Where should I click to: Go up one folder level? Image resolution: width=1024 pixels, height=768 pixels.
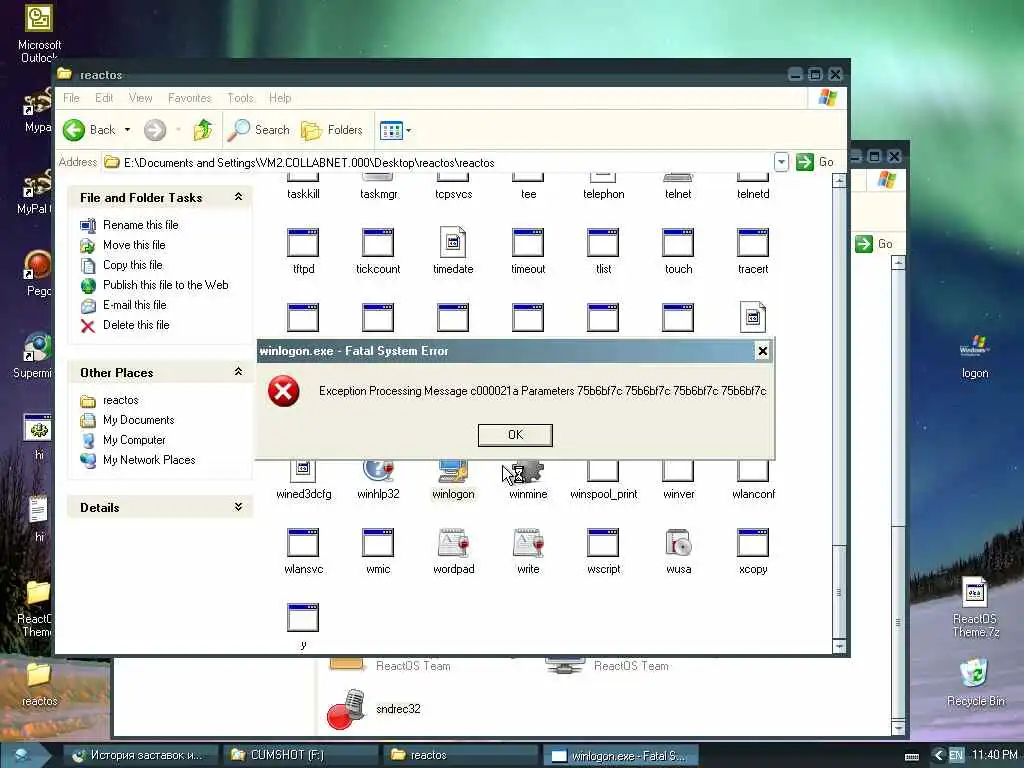(203, 130)
